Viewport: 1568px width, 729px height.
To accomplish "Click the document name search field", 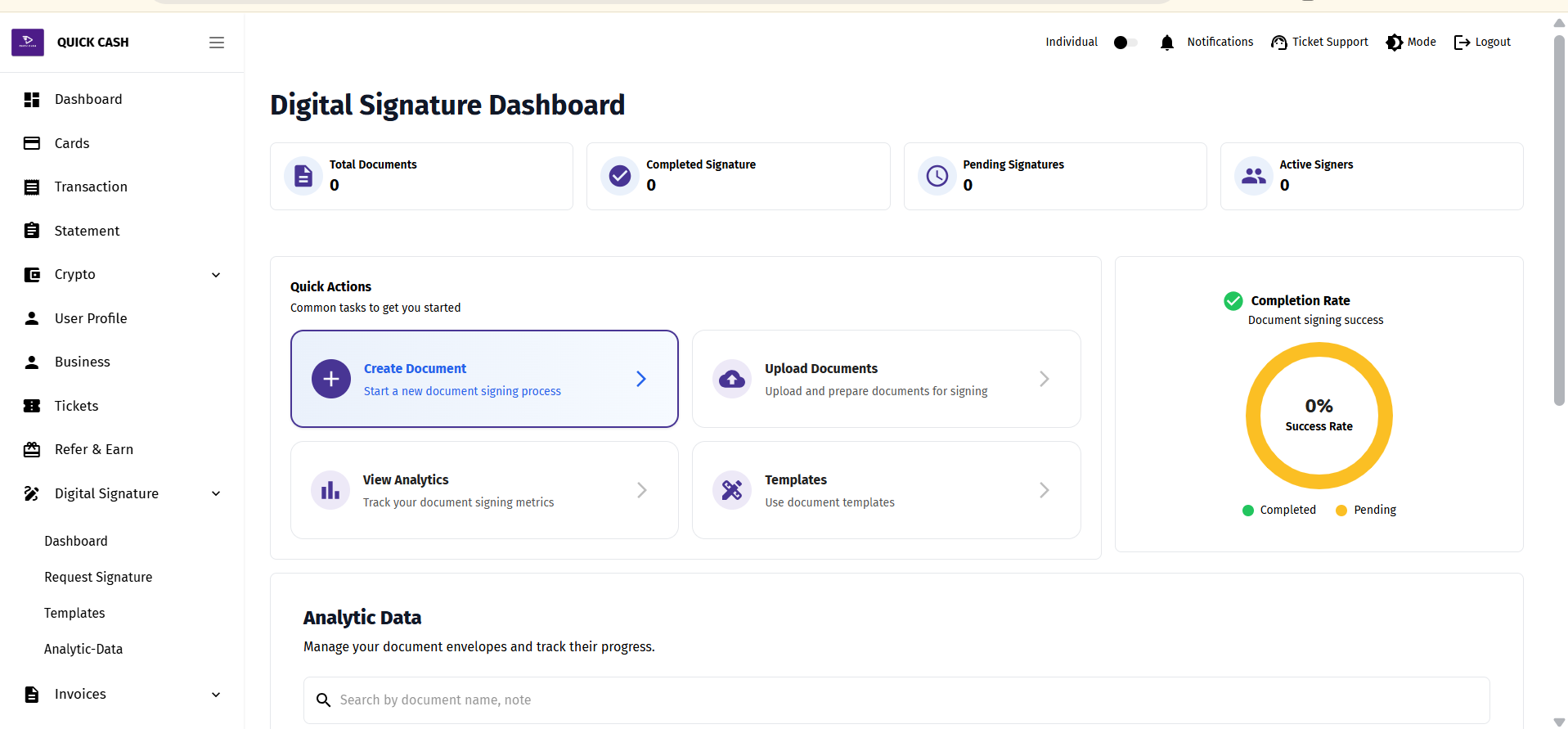I will pos(896,700).
